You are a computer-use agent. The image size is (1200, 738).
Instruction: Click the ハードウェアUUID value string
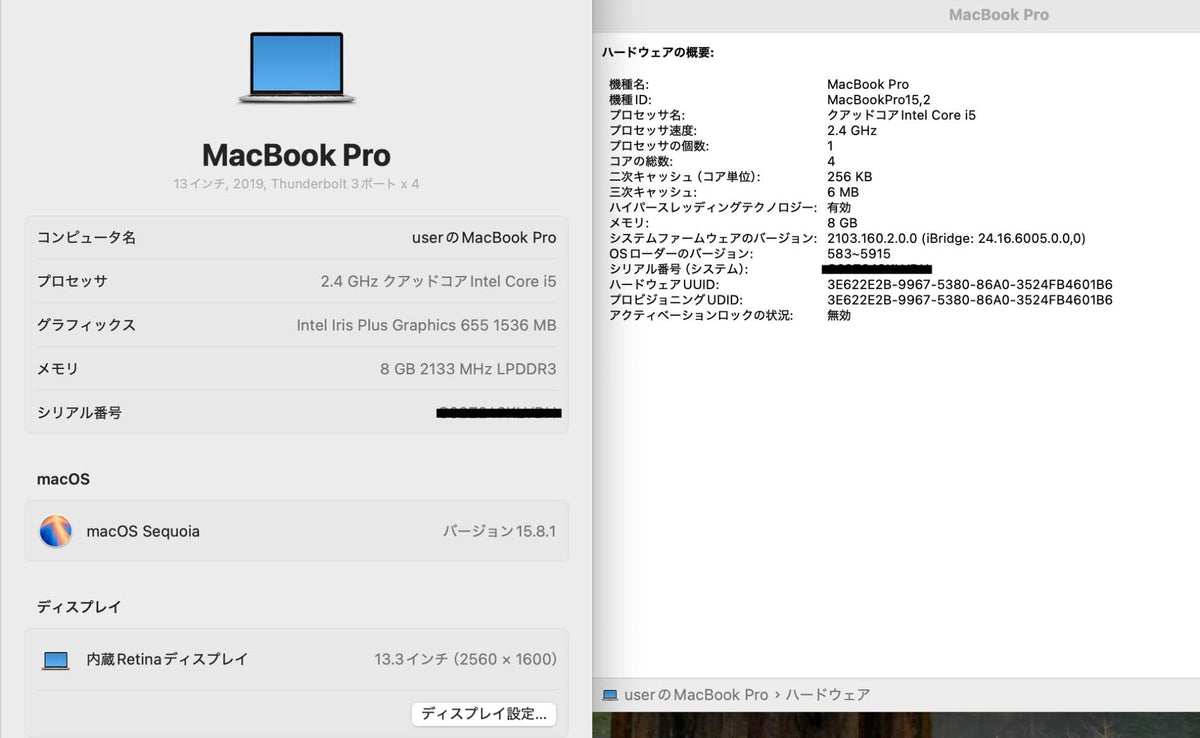click(x=970, y=285)
